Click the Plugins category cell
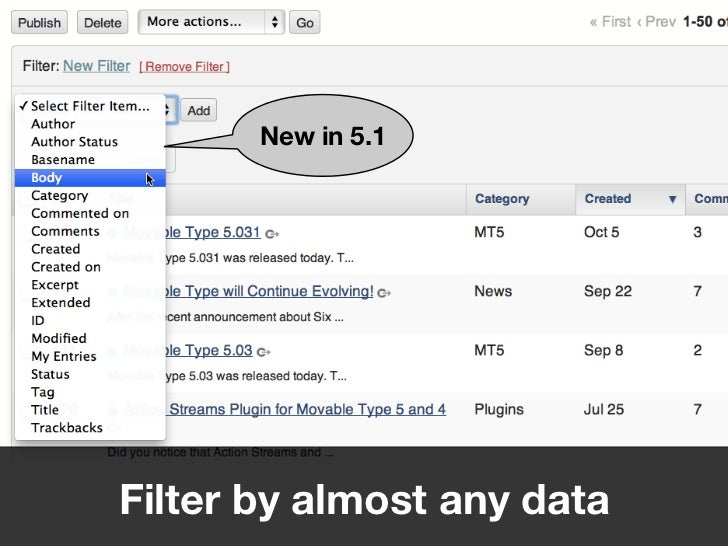This screenshot has height=546, width=728. tap(499, 409)
